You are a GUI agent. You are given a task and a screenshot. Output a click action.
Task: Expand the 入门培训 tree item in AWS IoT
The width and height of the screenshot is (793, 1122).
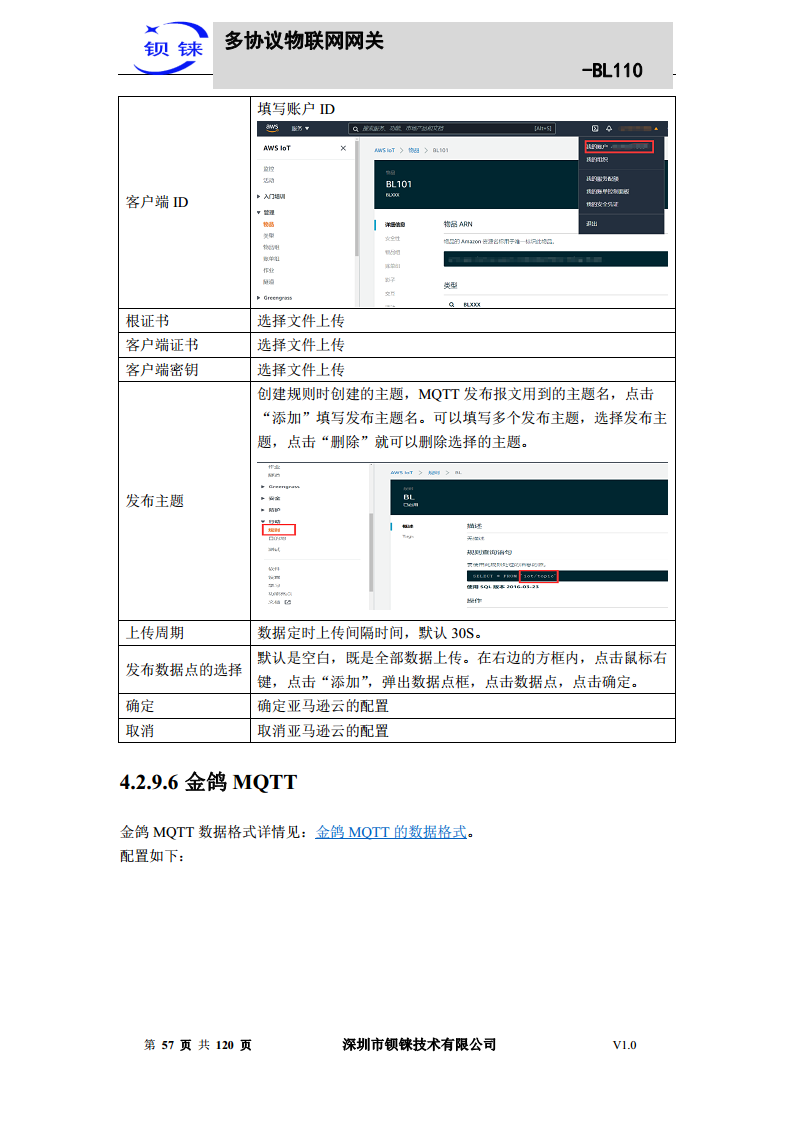point(271,196)
